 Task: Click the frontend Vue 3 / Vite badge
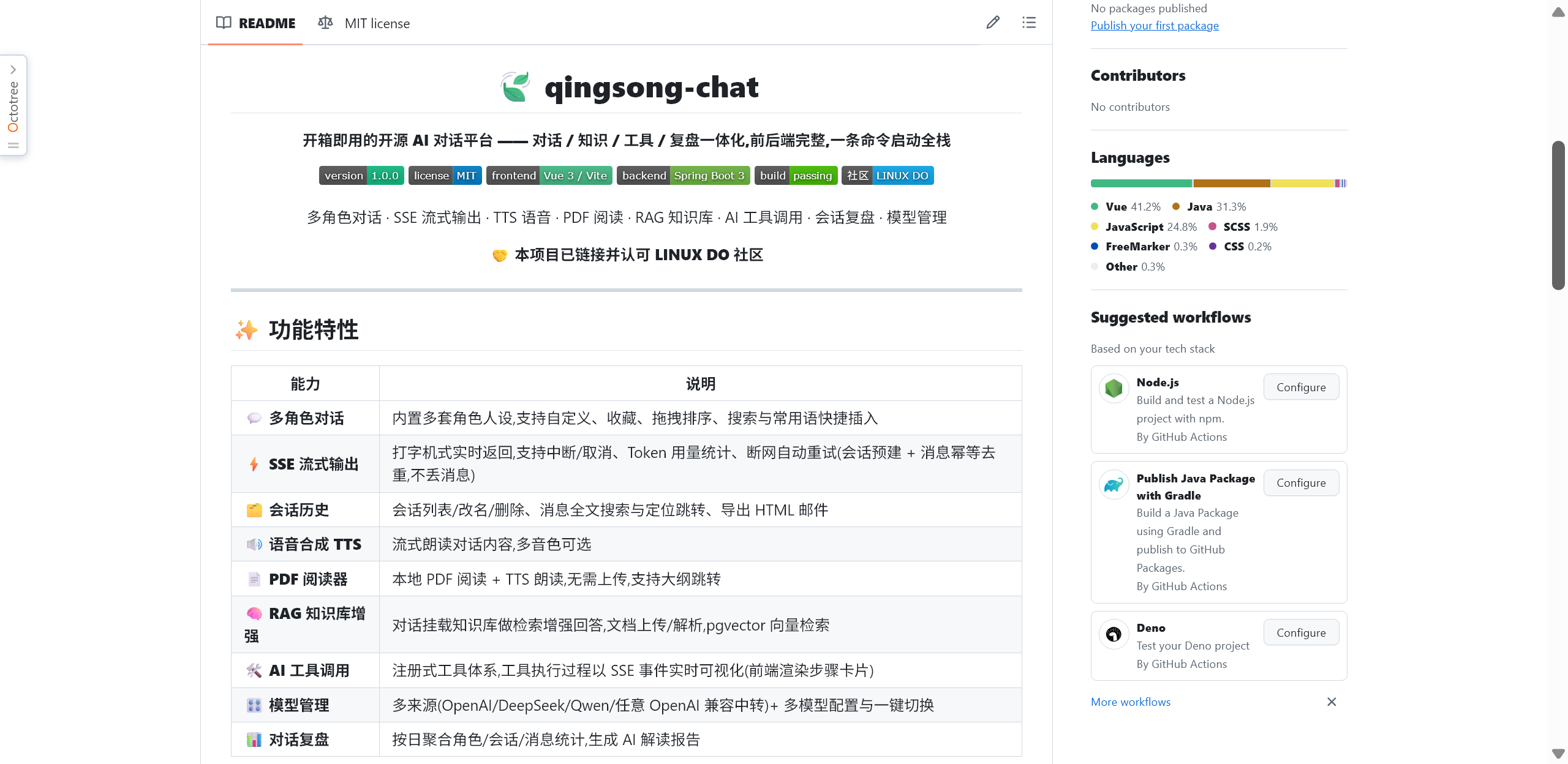click(549, 176)
